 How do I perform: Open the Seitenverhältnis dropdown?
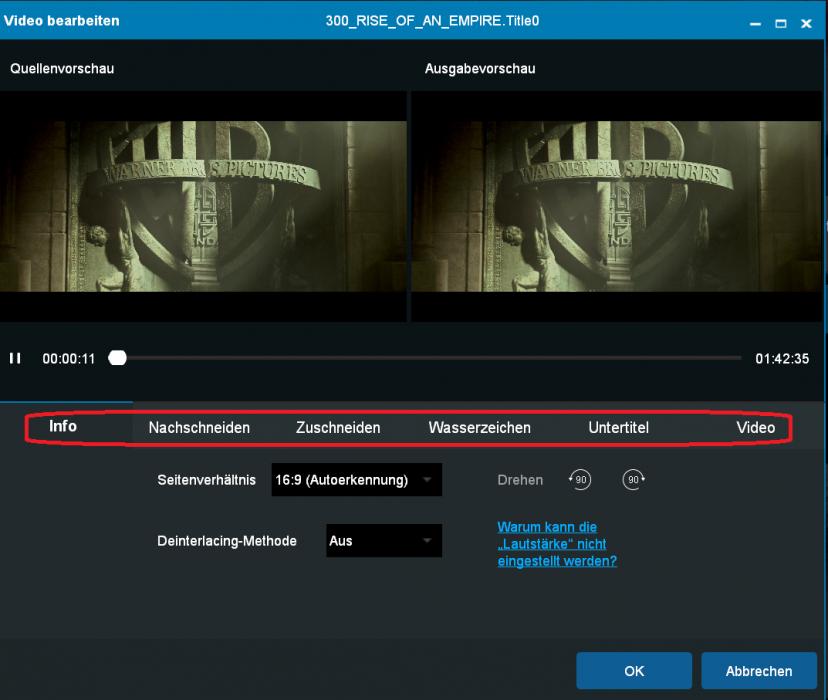(356, 479)
